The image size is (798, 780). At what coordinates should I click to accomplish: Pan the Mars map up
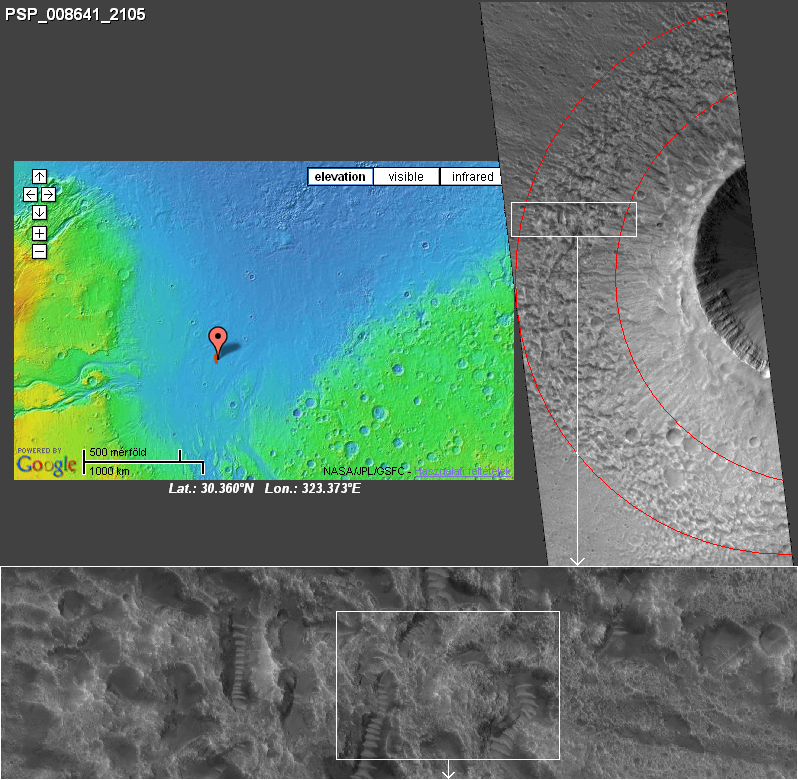click(39, 177)
